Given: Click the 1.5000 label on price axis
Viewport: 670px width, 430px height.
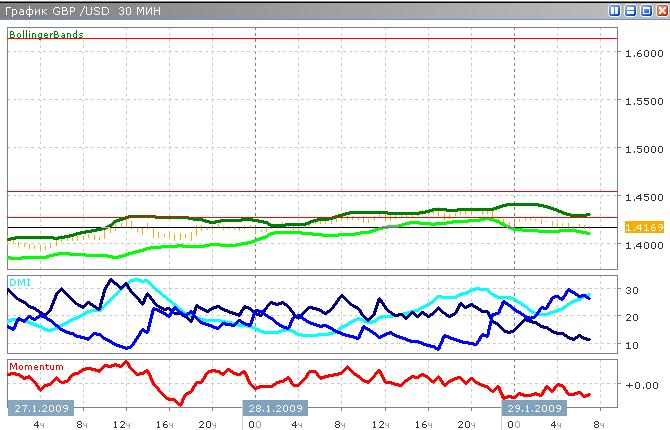Looking at the screenshot, I should (645, 149).
